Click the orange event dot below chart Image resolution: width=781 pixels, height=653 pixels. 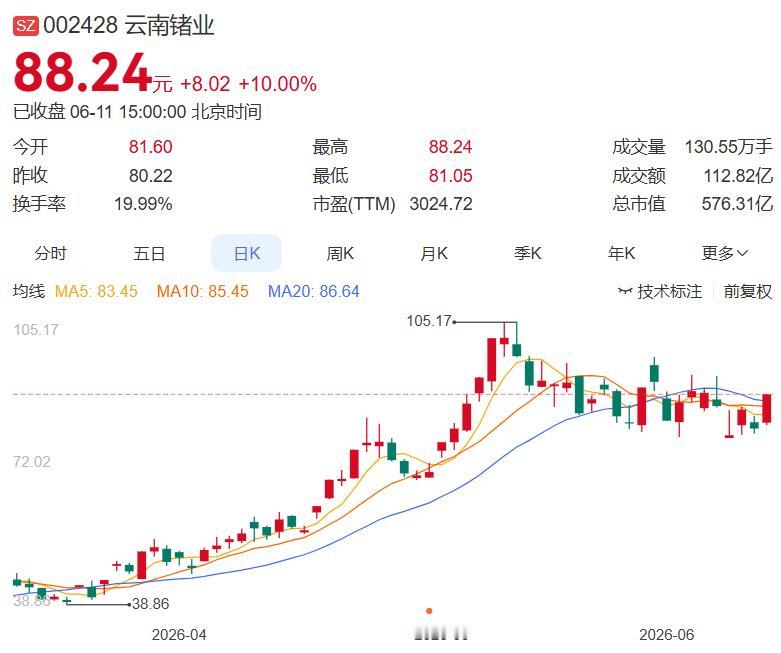click(x=429, y=611)
